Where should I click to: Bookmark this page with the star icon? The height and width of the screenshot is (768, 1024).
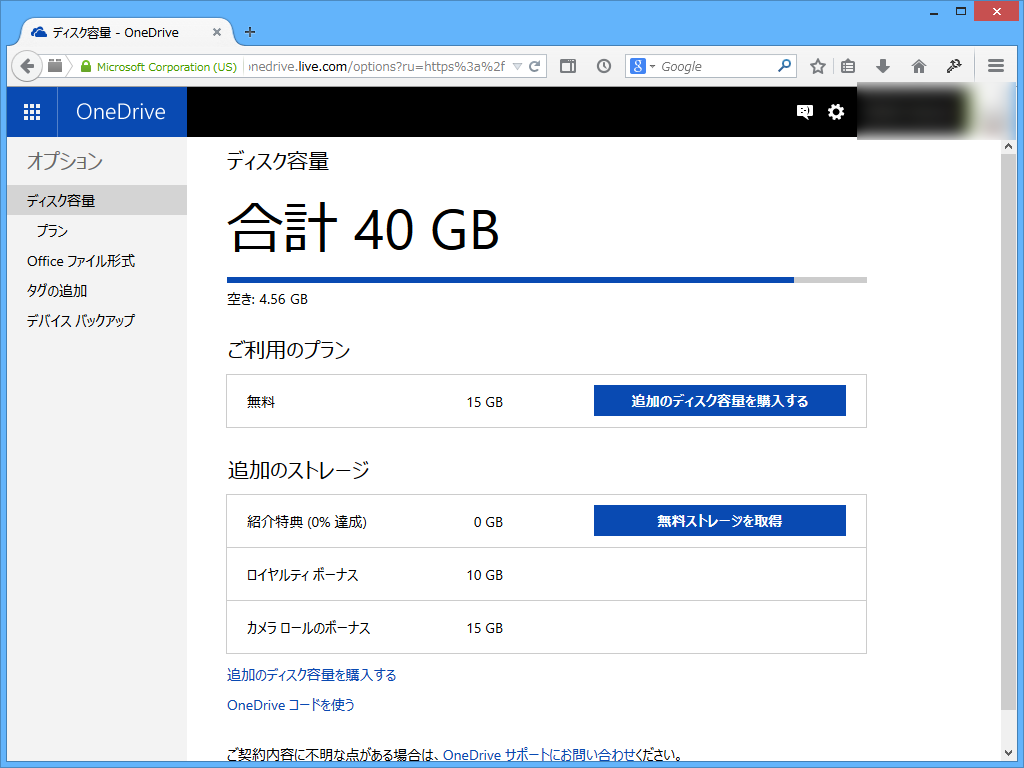click(x=817, y=65)
